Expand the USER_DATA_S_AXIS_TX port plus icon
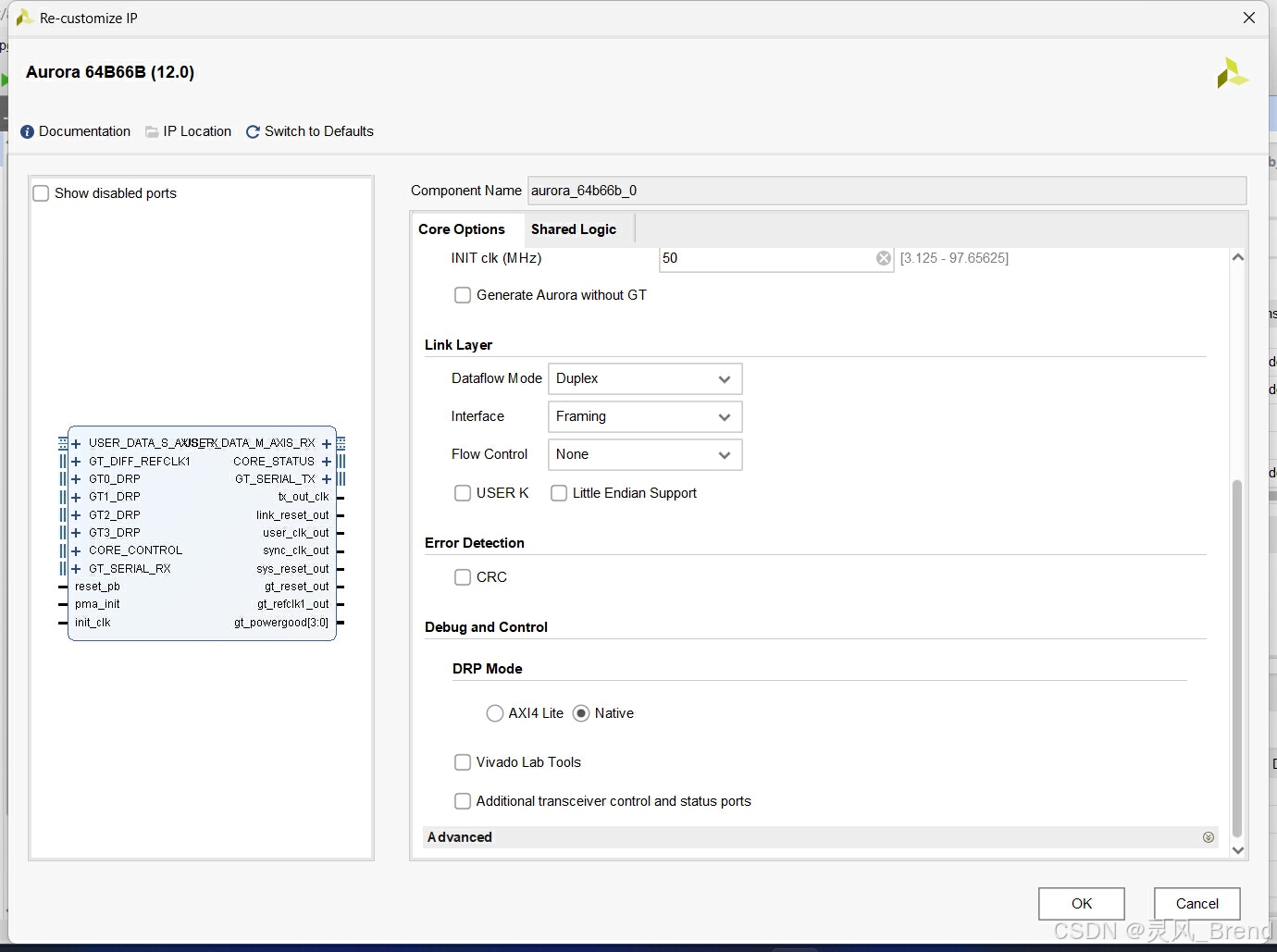The image size is (1277, 952). point(76,444)
